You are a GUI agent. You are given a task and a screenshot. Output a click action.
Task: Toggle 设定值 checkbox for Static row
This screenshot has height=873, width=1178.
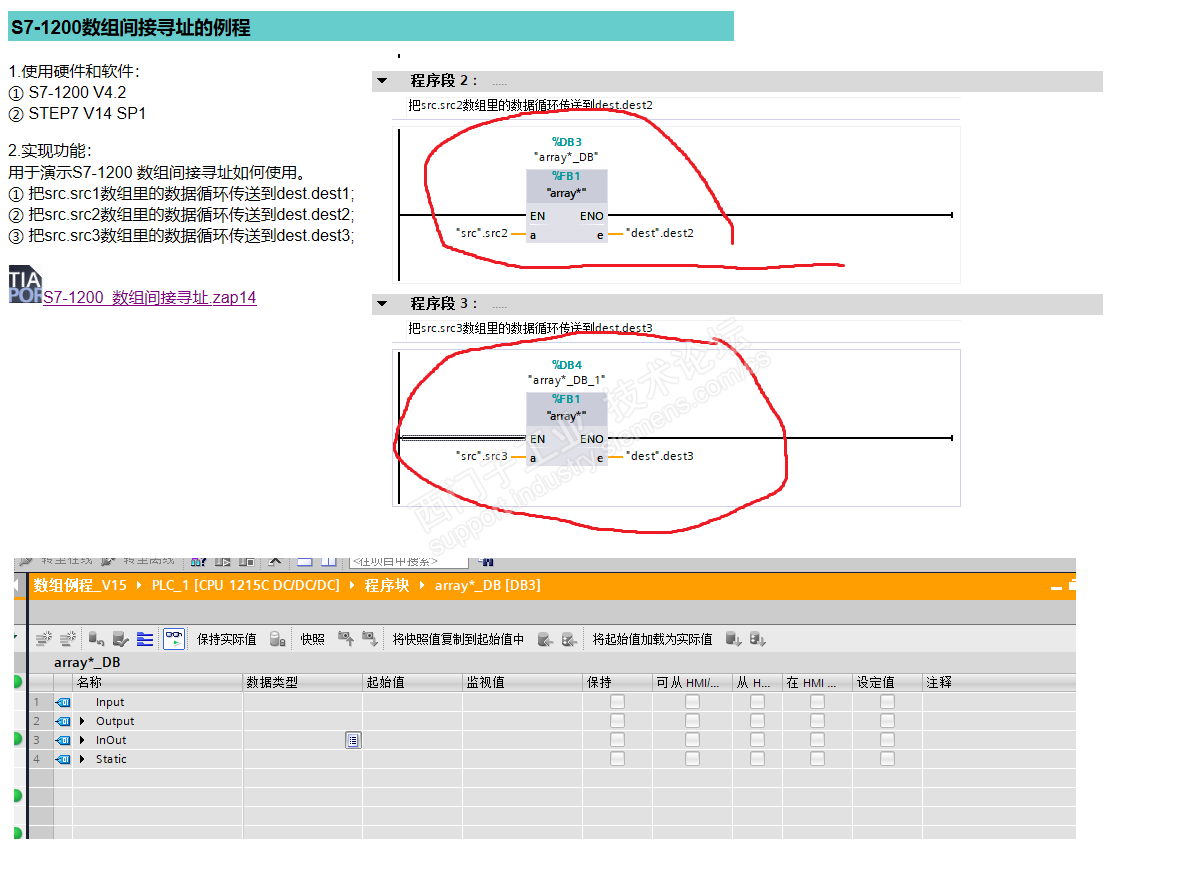[x=887, y=759]
